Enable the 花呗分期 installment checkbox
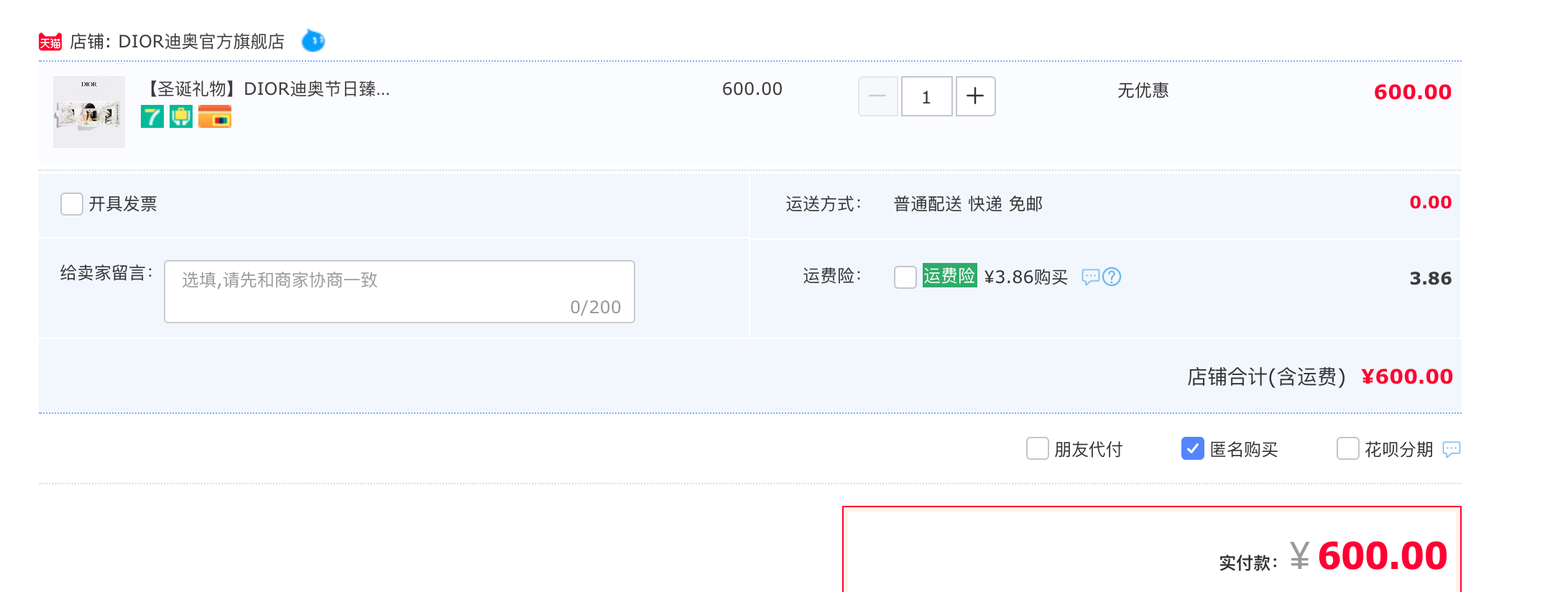 coord(1348,449)
